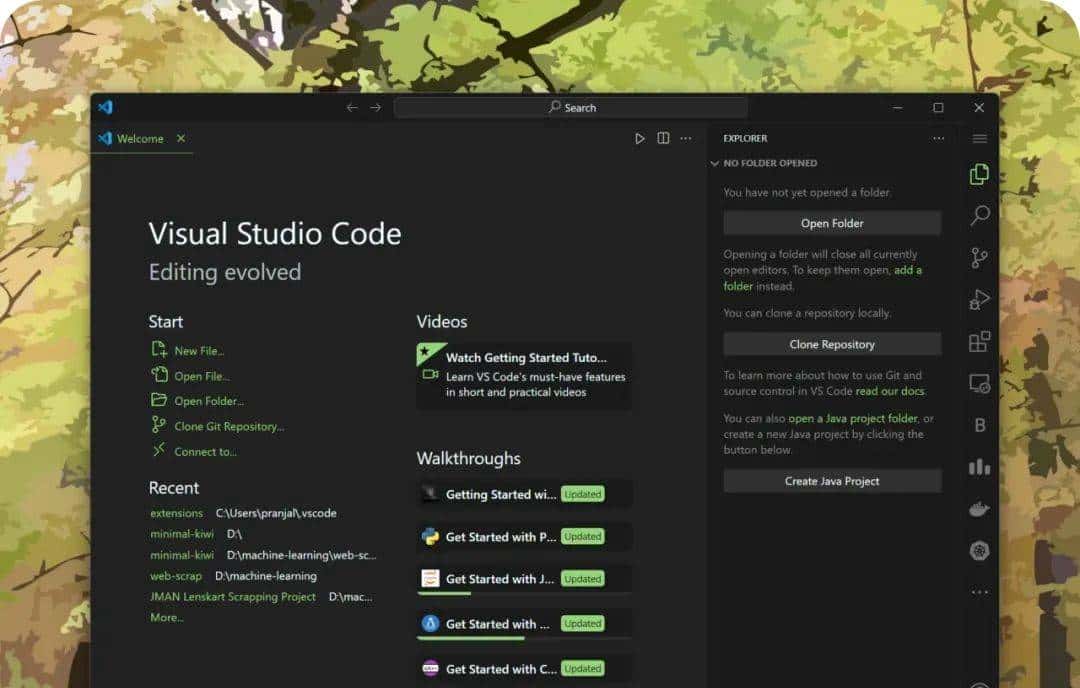Open the recent minimal-kiwi project
Viewport: 1080px width, 688px height.
(181, 533)
